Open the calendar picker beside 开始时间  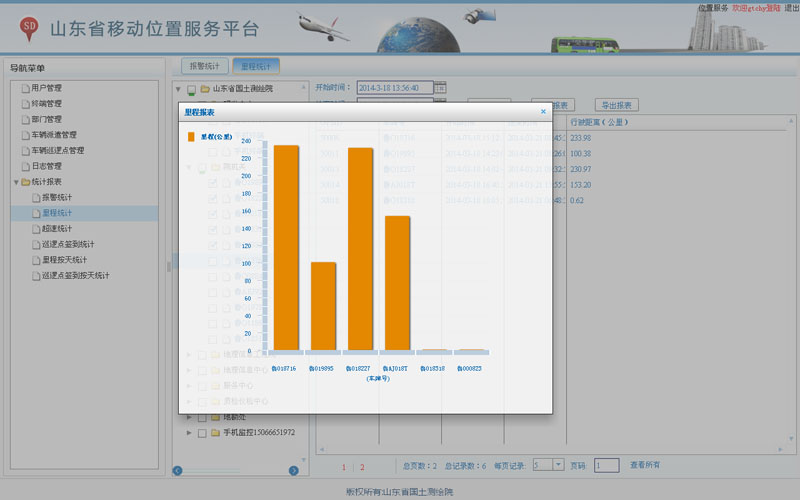(x=440, y=88)
